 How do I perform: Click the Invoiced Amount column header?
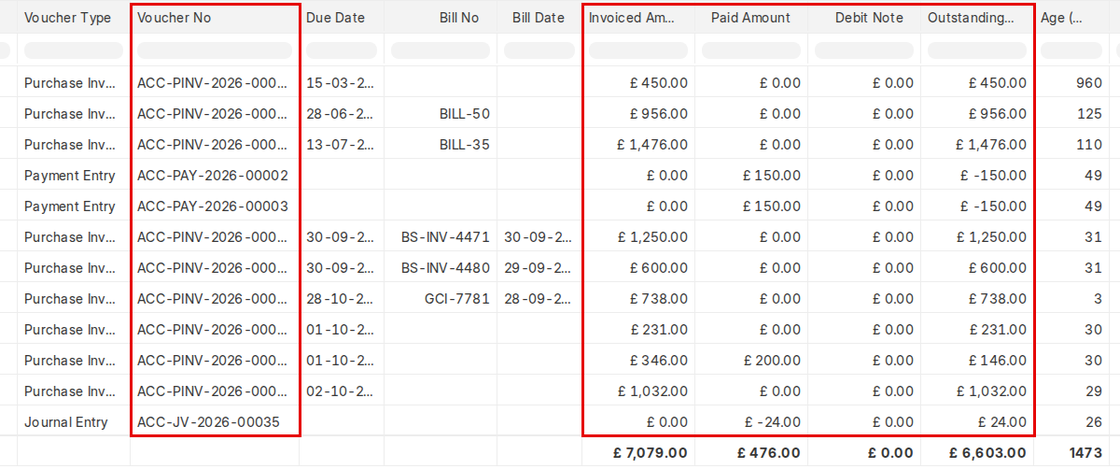click(639, 18)
